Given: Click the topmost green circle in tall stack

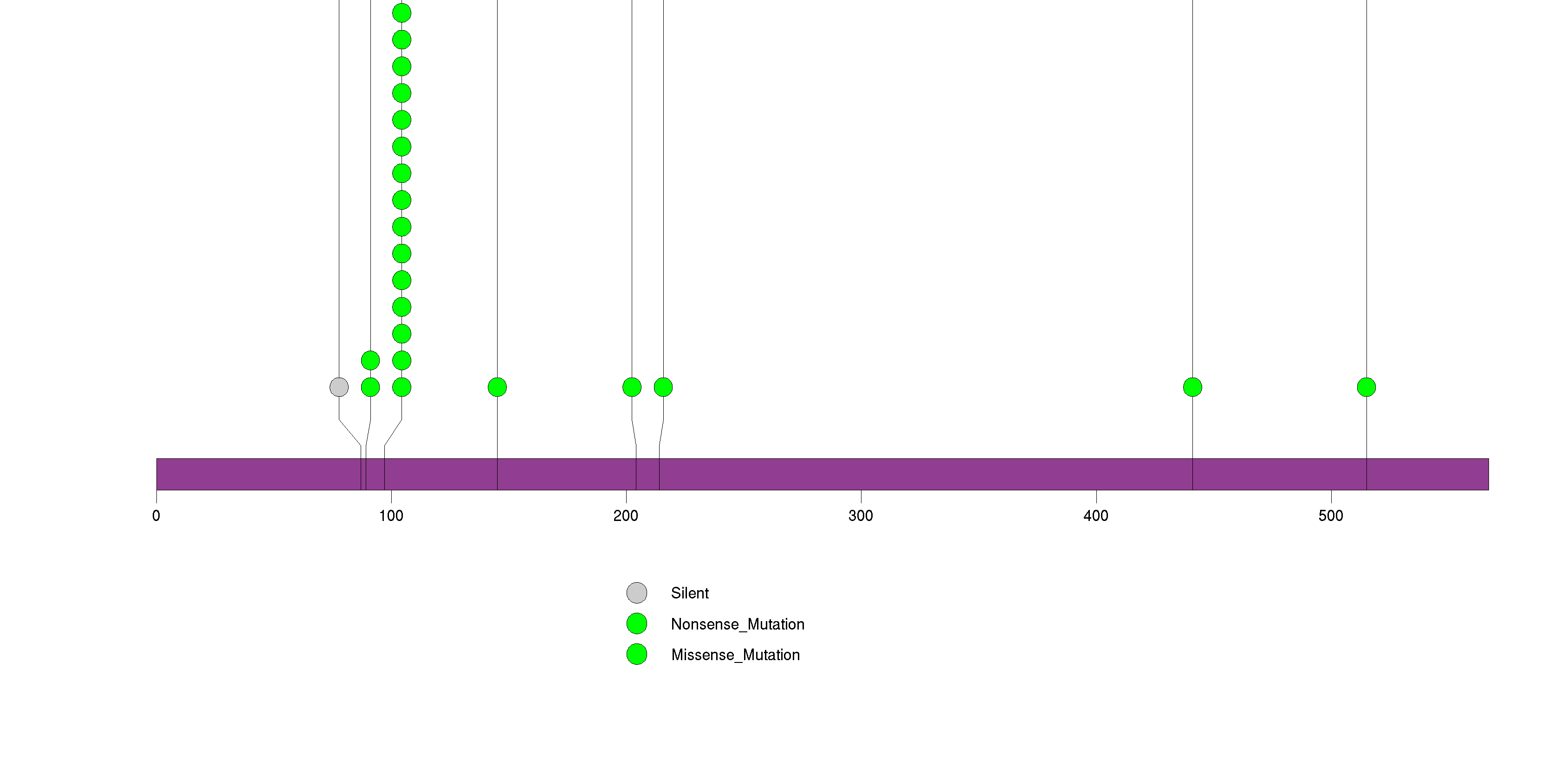Looking at the screenshot, I should pyautogui.click(x=401, y=13).
